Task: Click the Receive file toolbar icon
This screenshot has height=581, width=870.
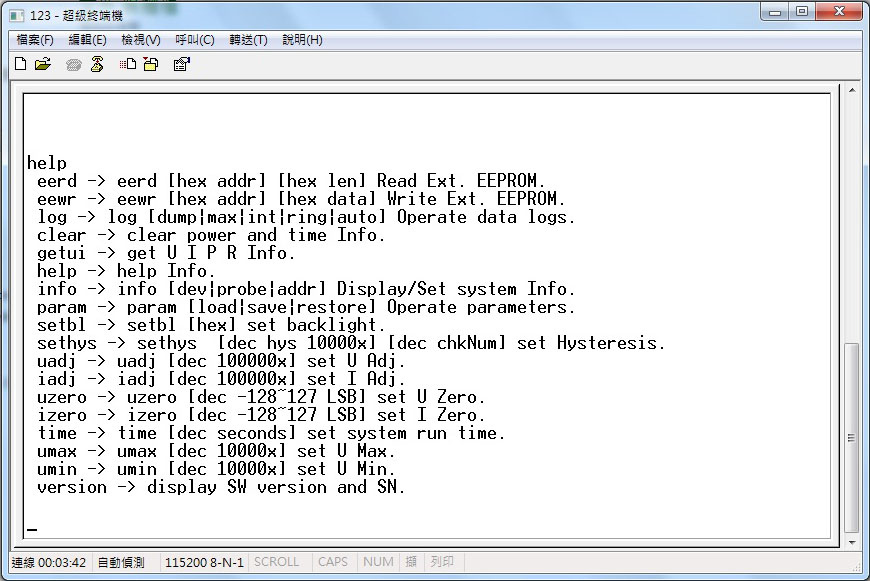Action: (x=151, y=64)
